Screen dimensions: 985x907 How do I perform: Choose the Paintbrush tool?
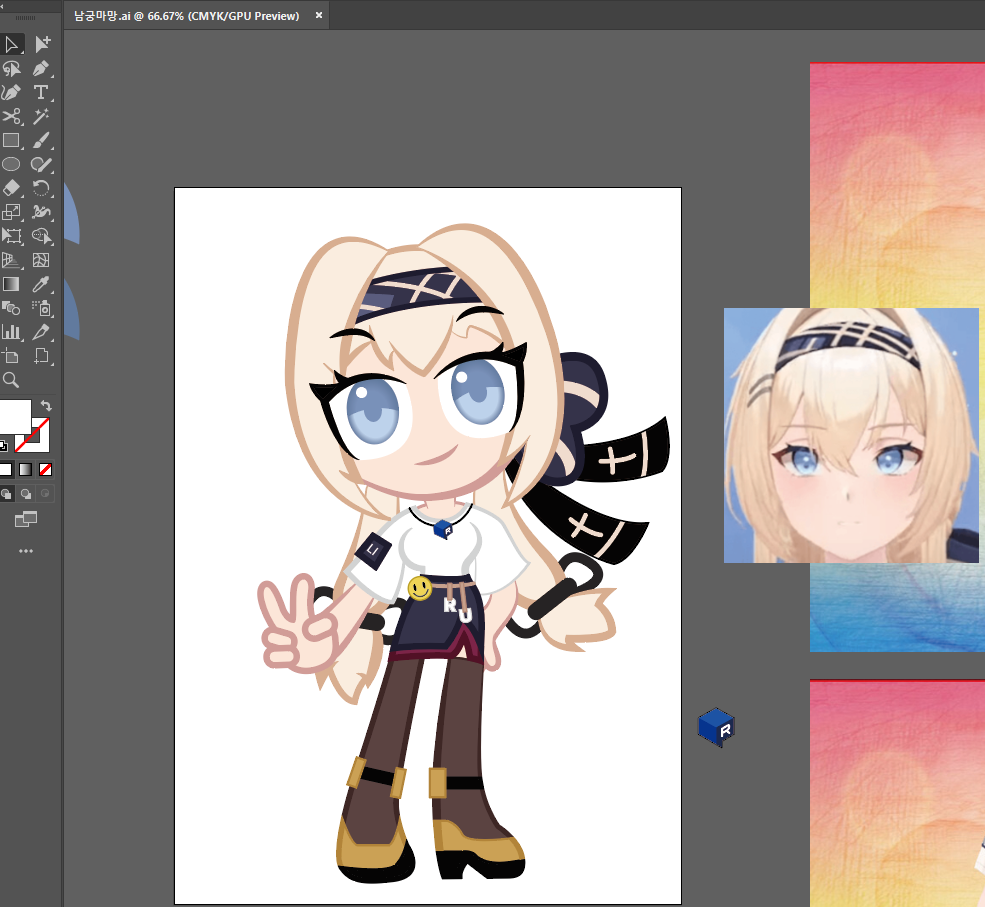coord(41,140)
